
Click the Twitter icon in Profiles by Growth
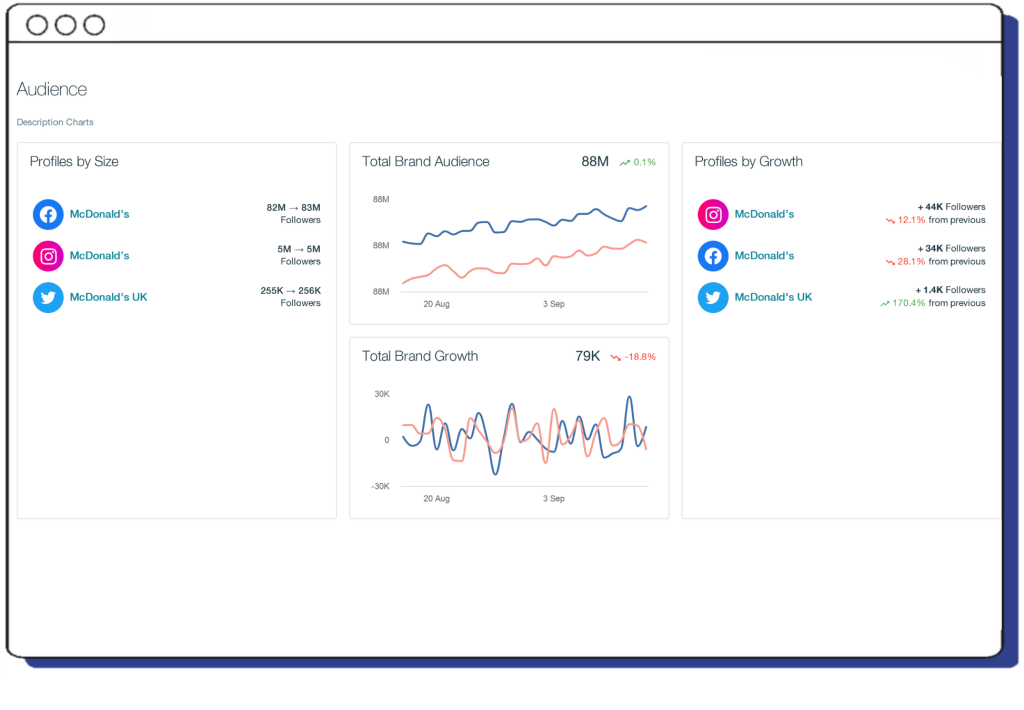pos(713,297)
